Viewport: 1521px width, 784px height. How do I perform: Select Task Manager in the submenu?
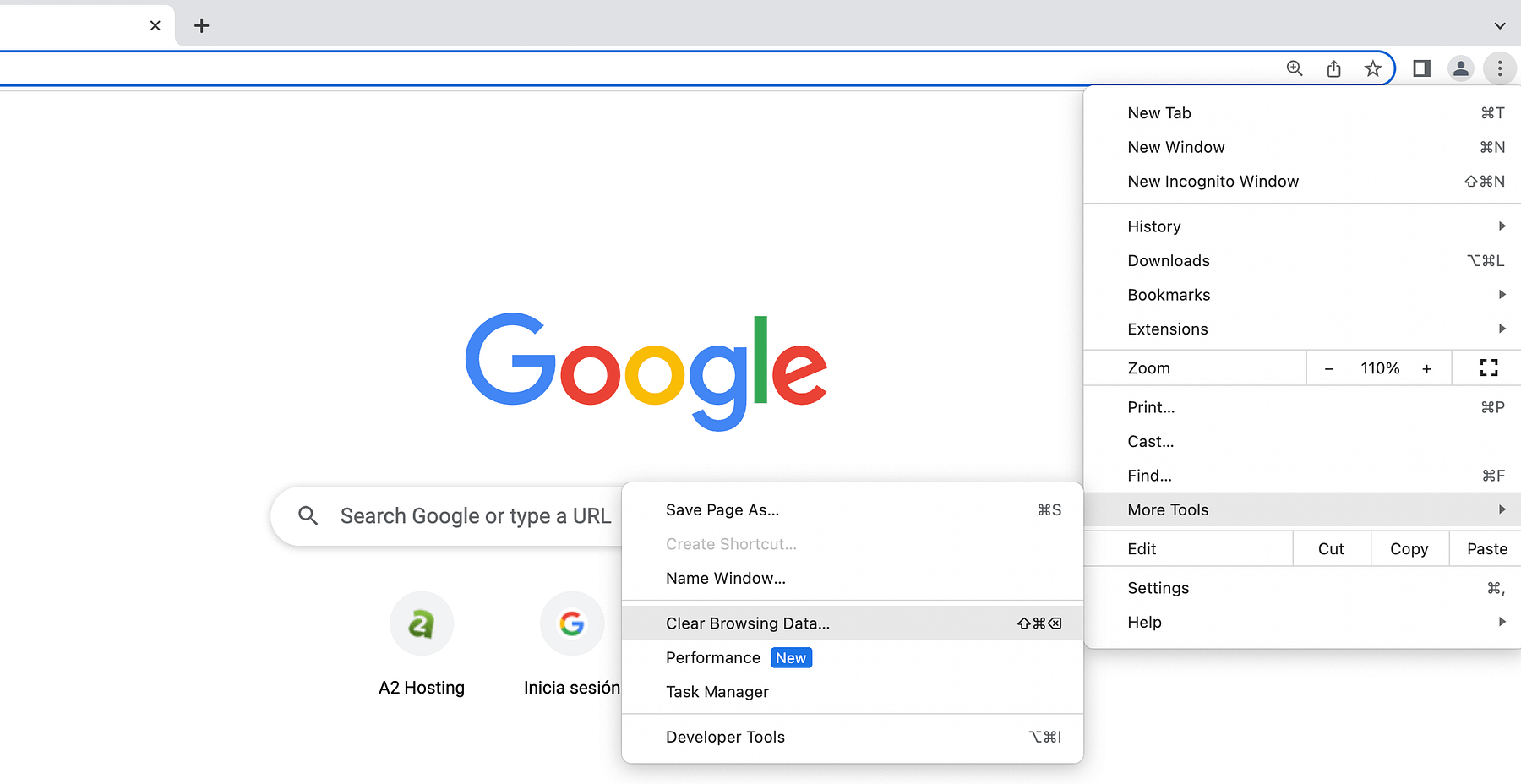coord(717,691)
